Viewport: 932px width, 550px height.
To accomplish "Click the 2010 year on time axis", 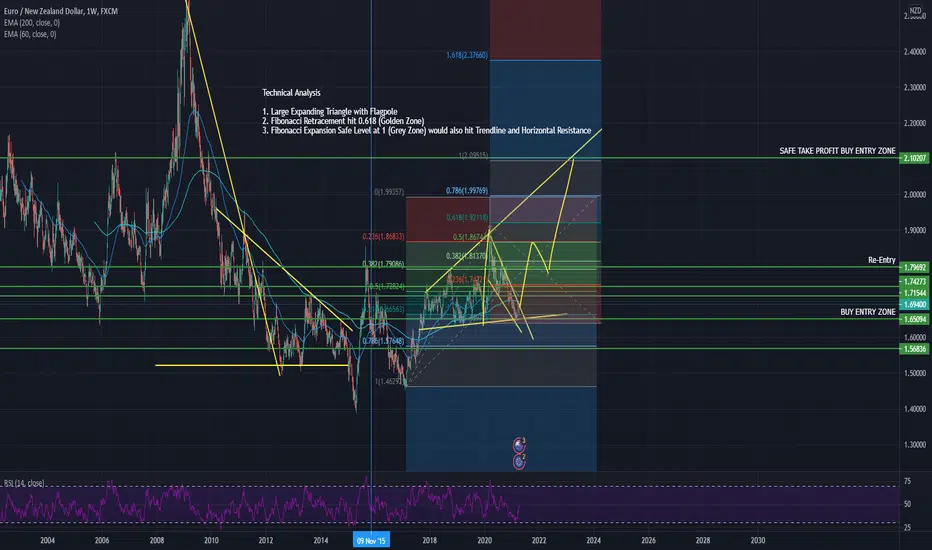I will [x=211, y=540].
